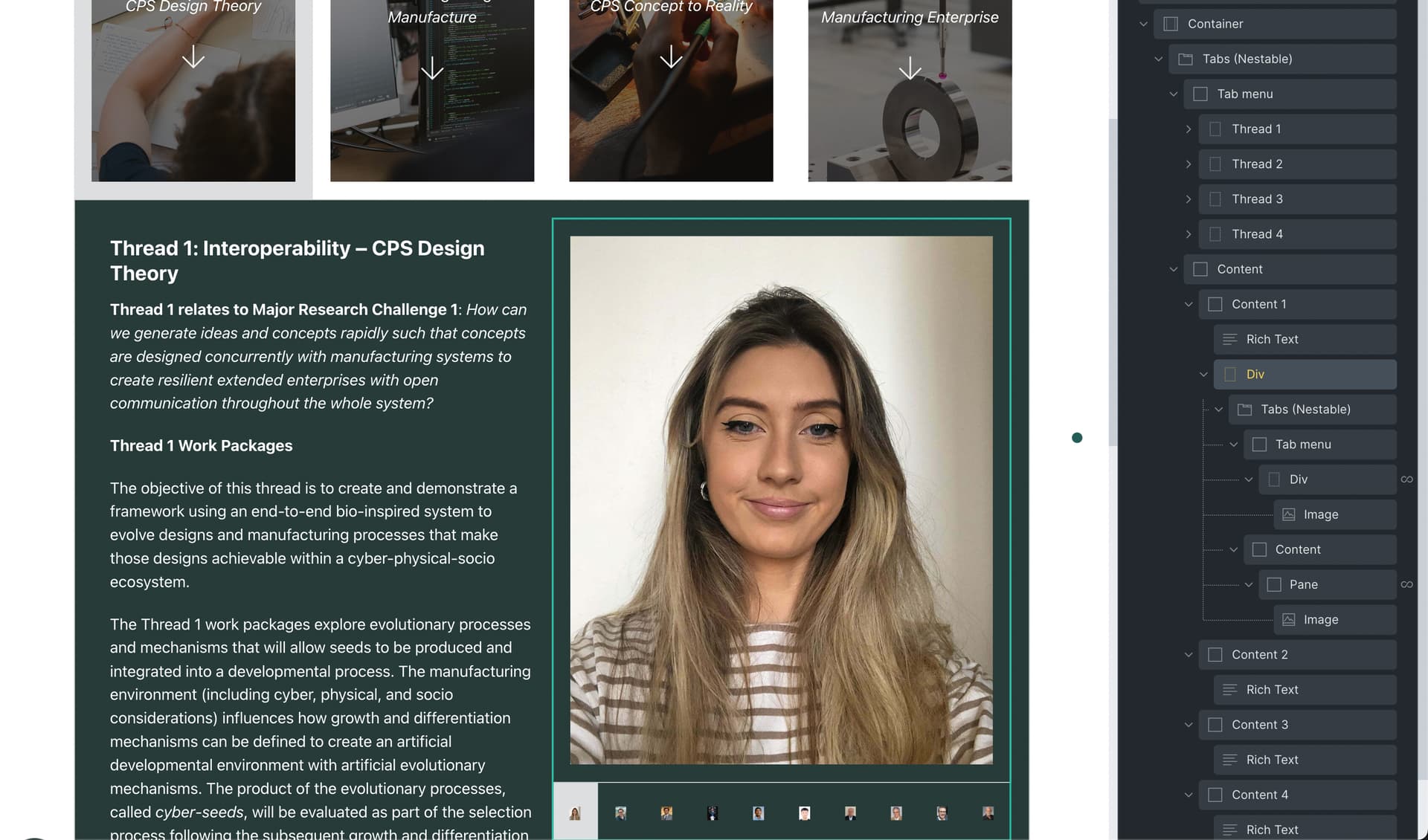Image resolution: width=1428 pixels, height=840 pixels.
Task: Click the infinity link icon beside Pane
Action: pyautogui.click(x=1406, y=584)
